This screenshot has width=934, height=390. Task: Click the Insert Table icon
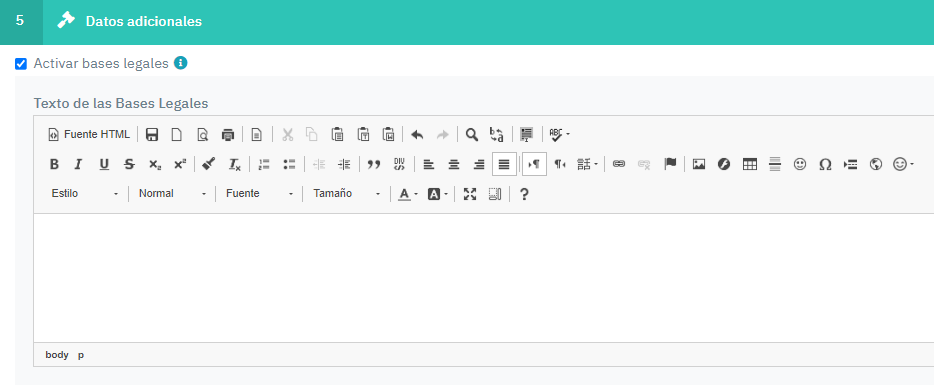tap(750, 164)
